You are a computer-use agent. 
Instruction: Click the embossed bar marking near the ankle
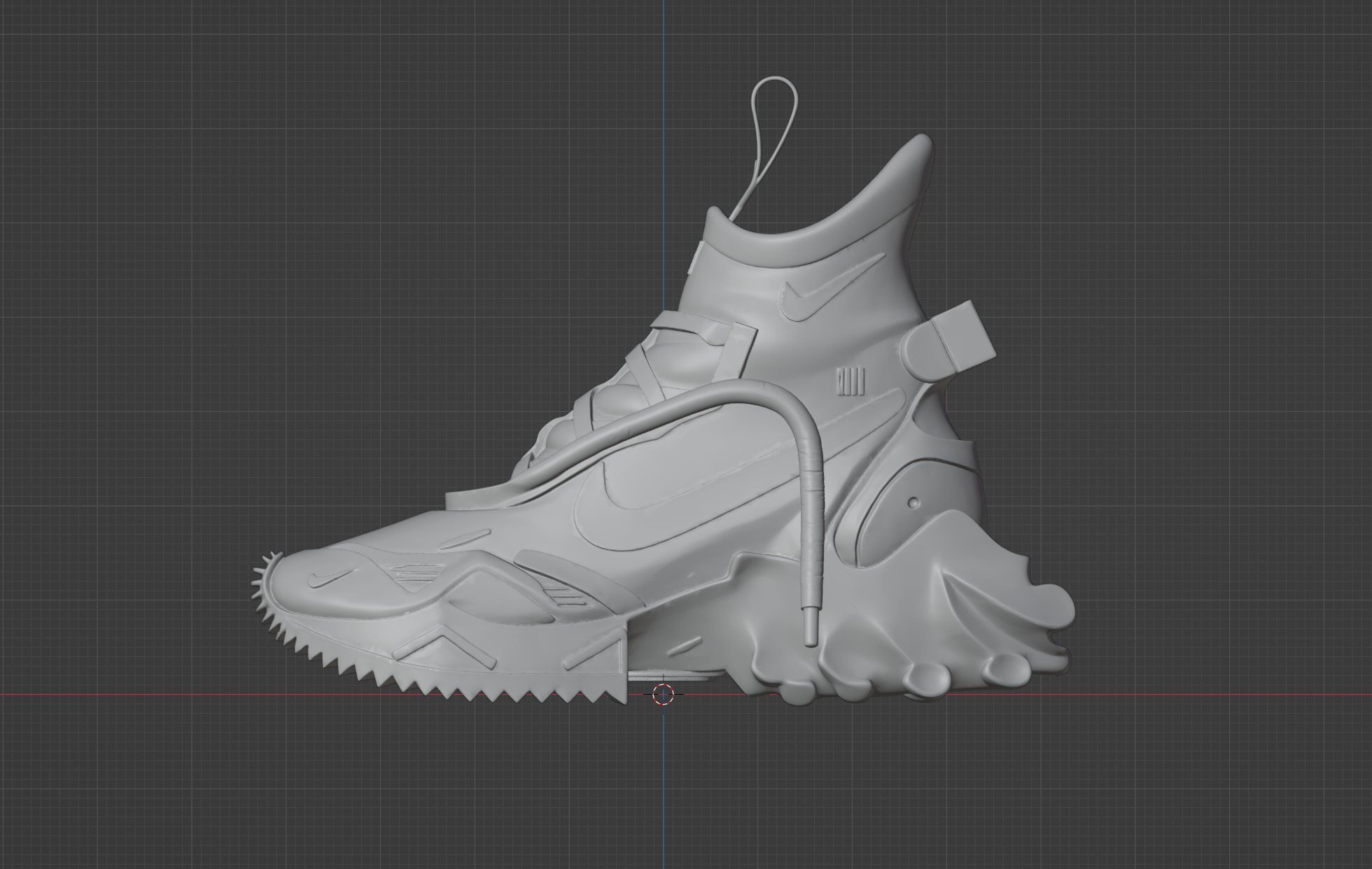point(850,383)
